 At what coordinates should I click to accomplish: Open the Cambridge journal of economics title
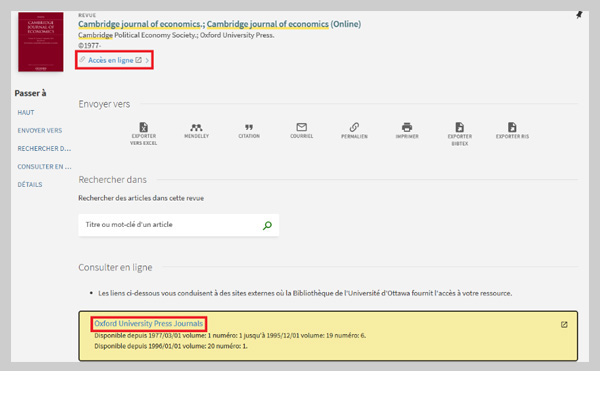point(219,24)
